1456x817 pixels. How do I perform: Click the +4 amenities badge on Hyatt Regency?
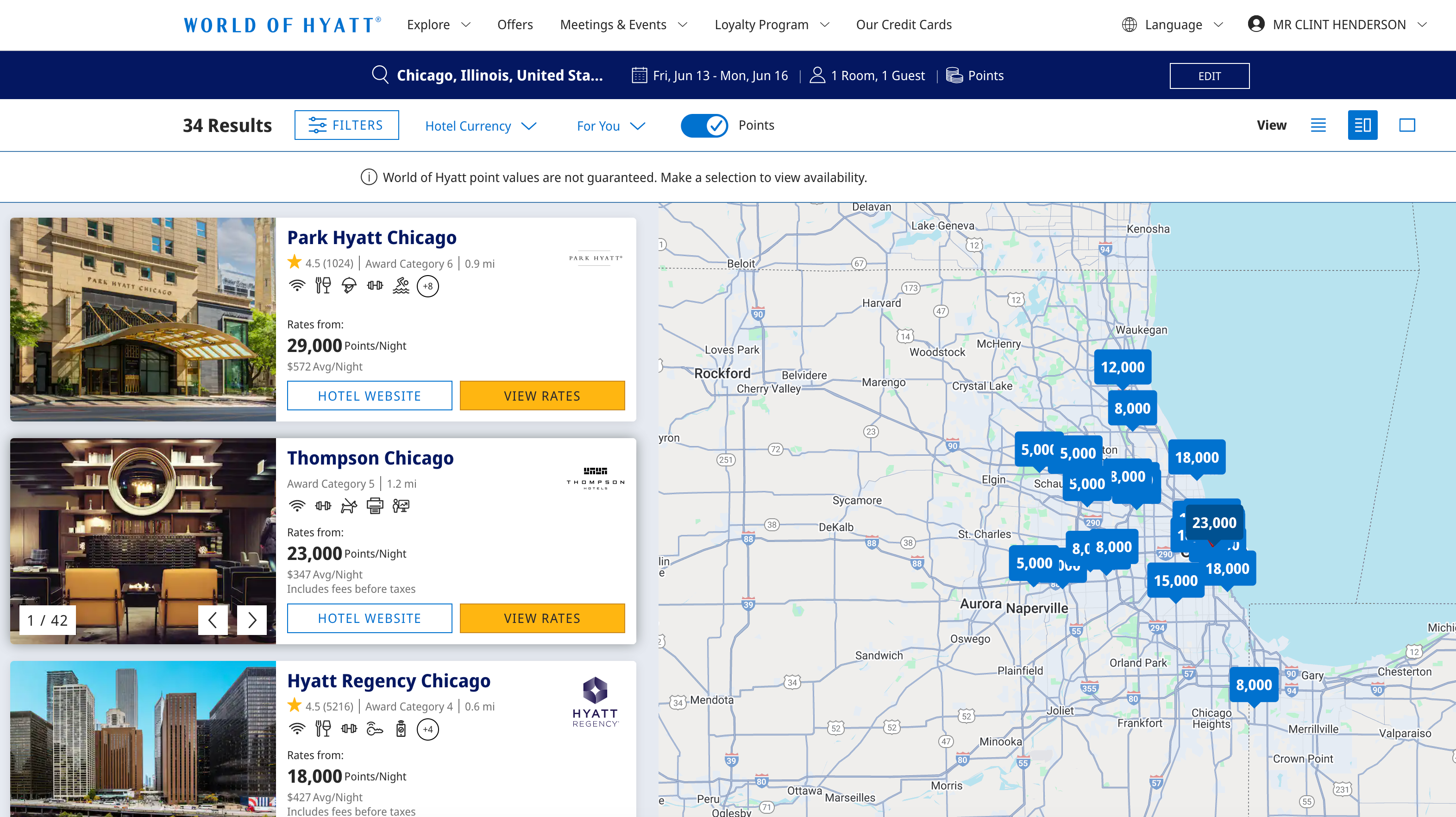click(428, 729)
